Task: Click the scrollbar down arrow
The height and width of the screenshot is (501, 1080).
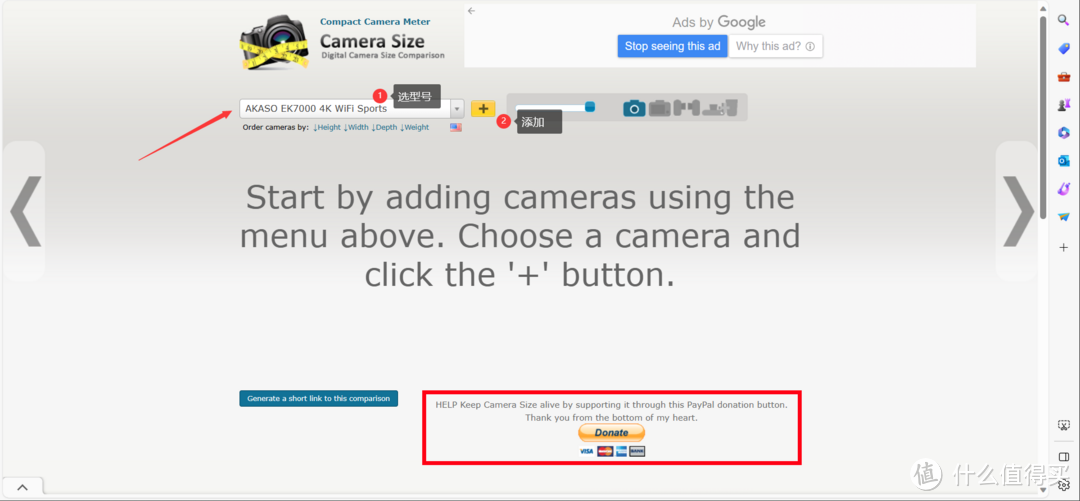Action: pyautogui.click(x=1043, y=491)
